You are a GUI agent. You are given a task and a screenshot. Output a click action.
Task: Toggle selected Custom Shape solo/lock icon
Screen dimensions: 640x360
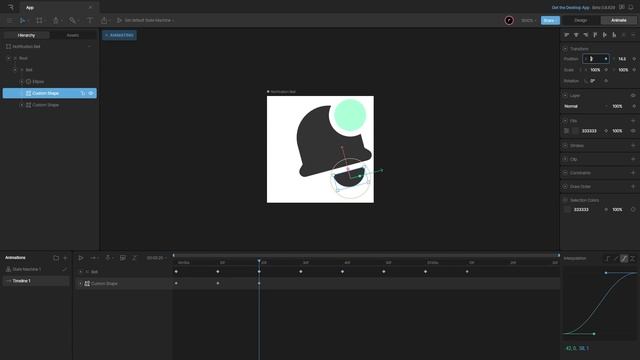[83, 93]
